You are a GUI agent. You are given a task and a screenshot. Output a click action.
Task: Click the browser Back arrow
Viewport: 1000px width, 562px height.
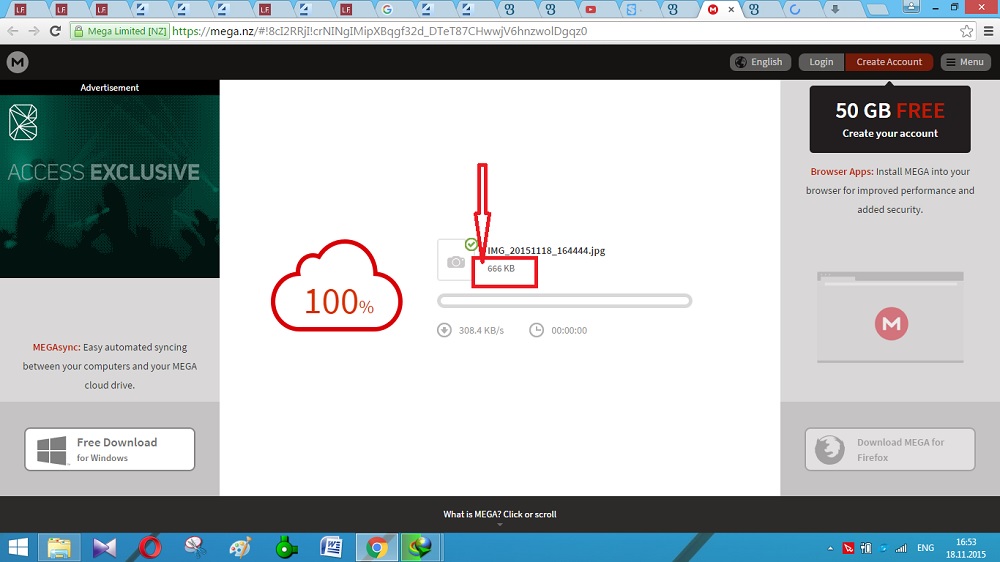tap(13, 31)
